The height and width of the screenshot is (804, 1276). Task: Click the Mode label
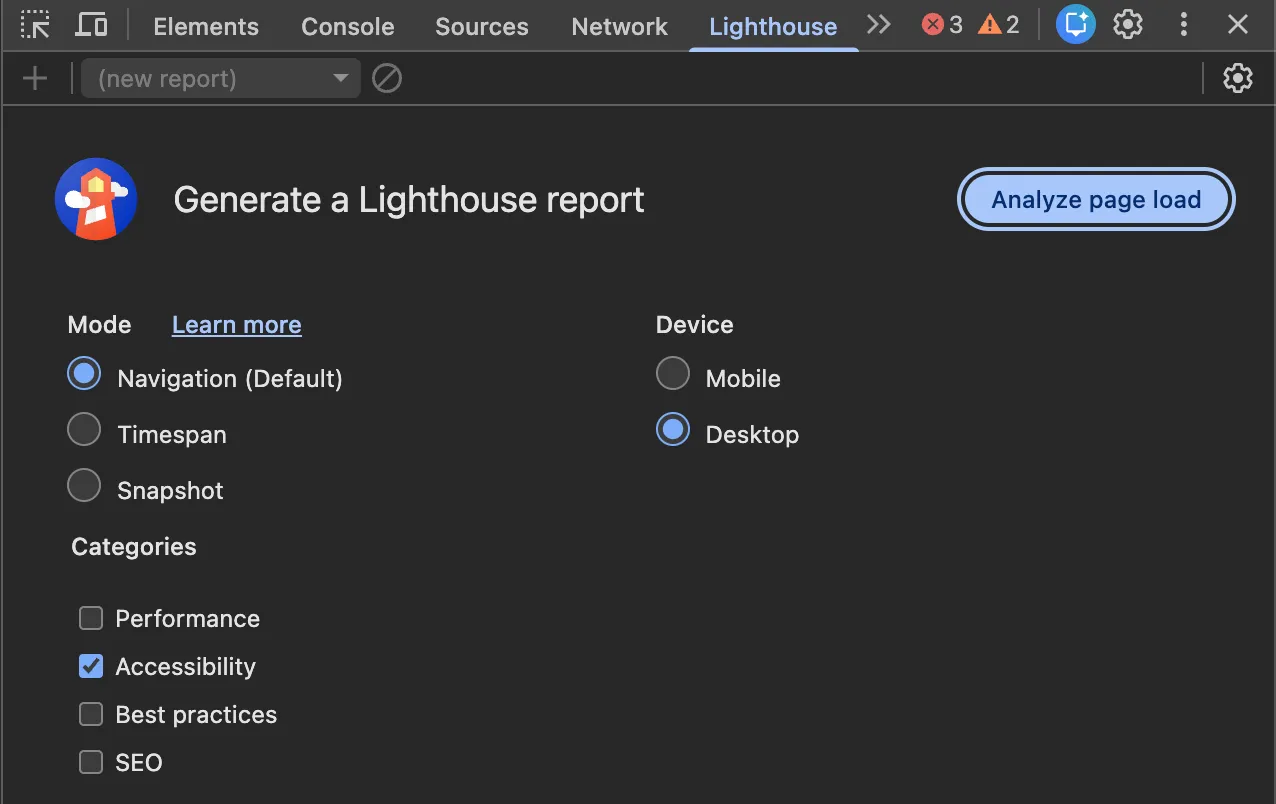point(100,325)
